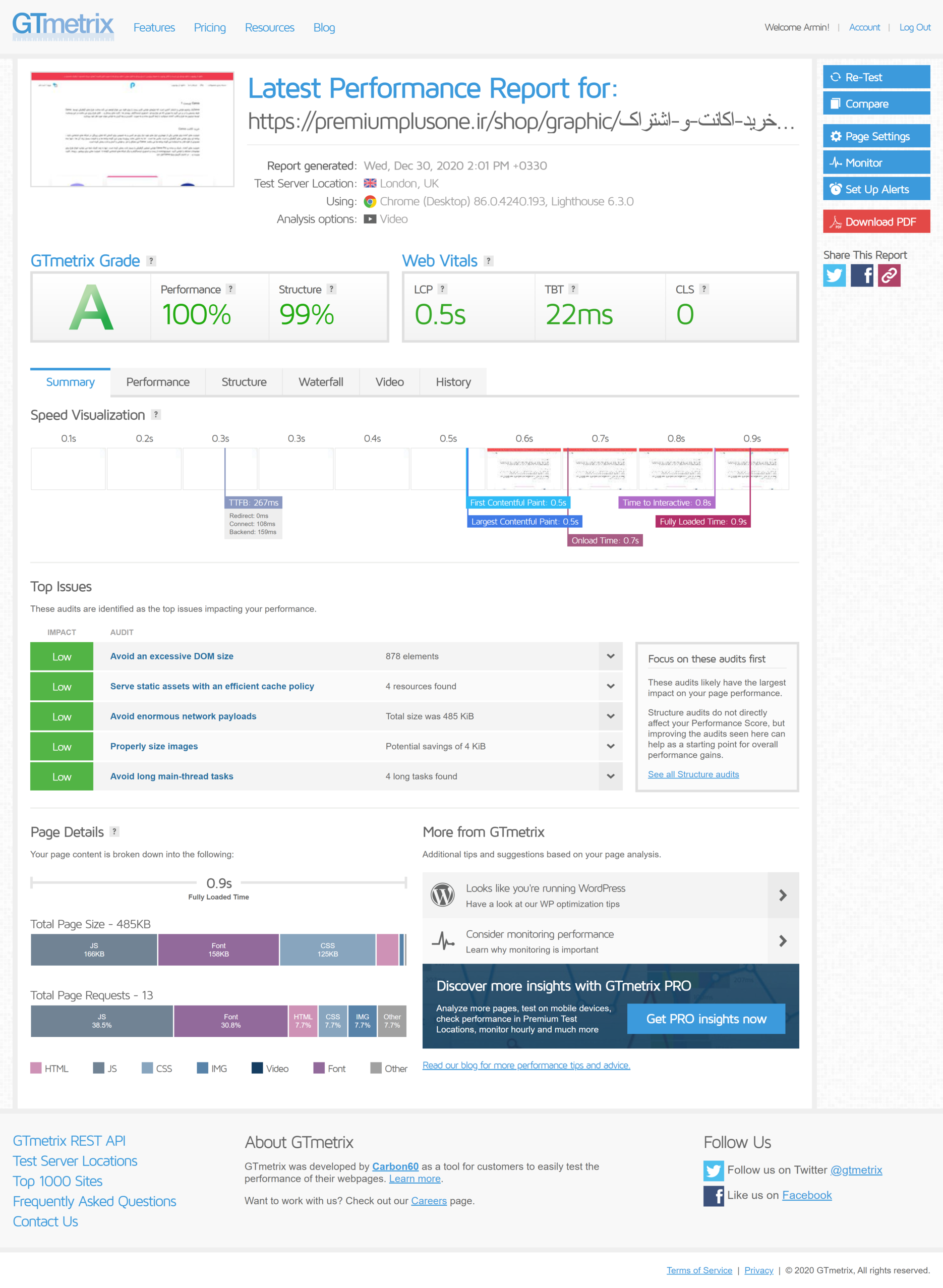
Task: Share report via Twitter icon
Action: [x=834, y=275]
